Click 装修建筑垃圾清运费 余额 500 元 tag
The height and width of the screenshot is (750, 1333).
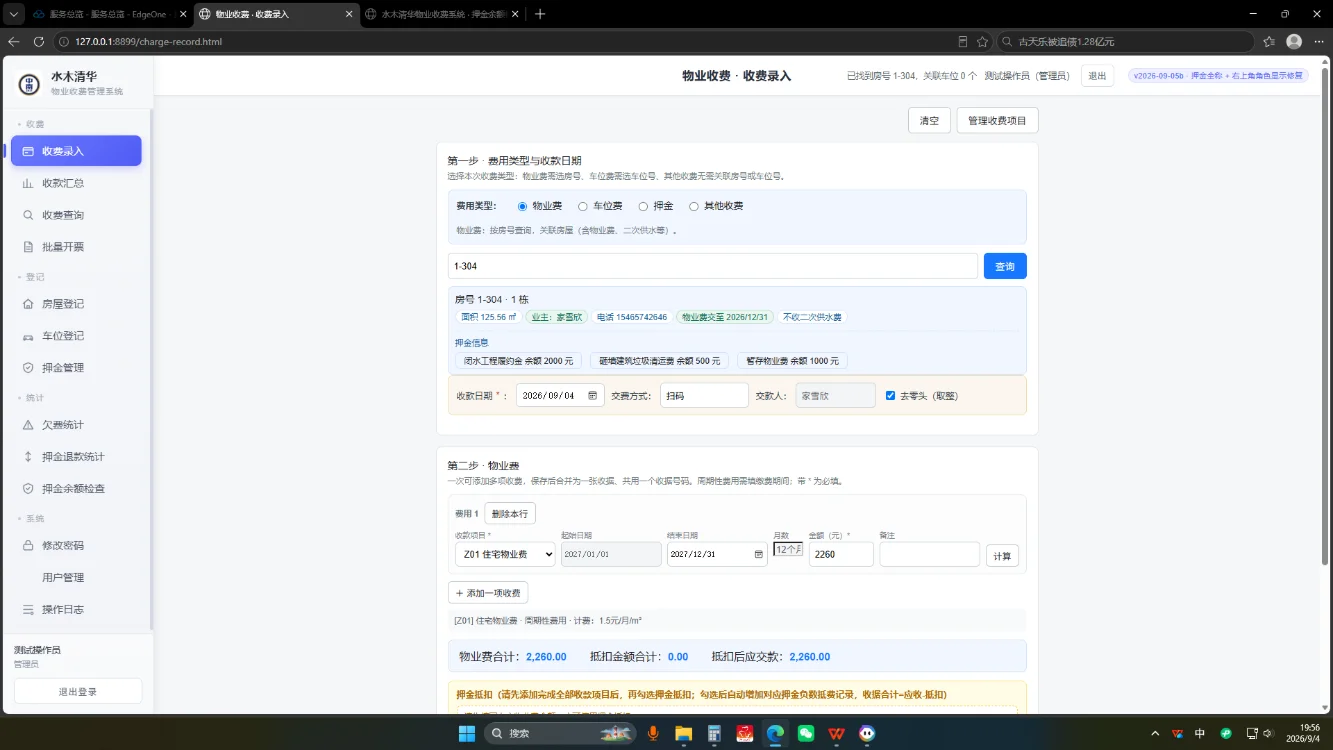(x=659, y=361)
